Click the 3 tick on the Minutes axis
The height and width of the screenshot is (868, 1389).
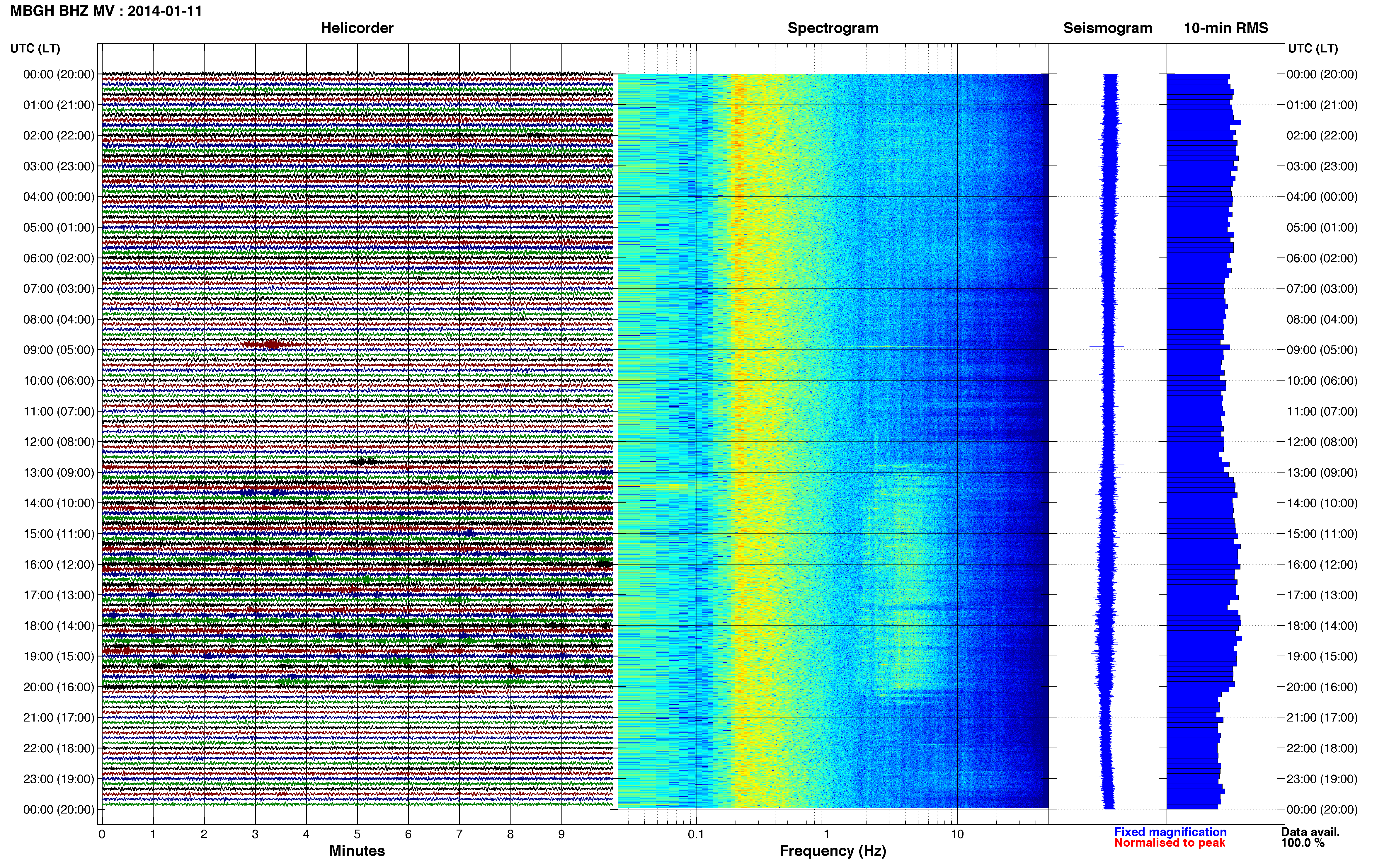pos(255,834)
